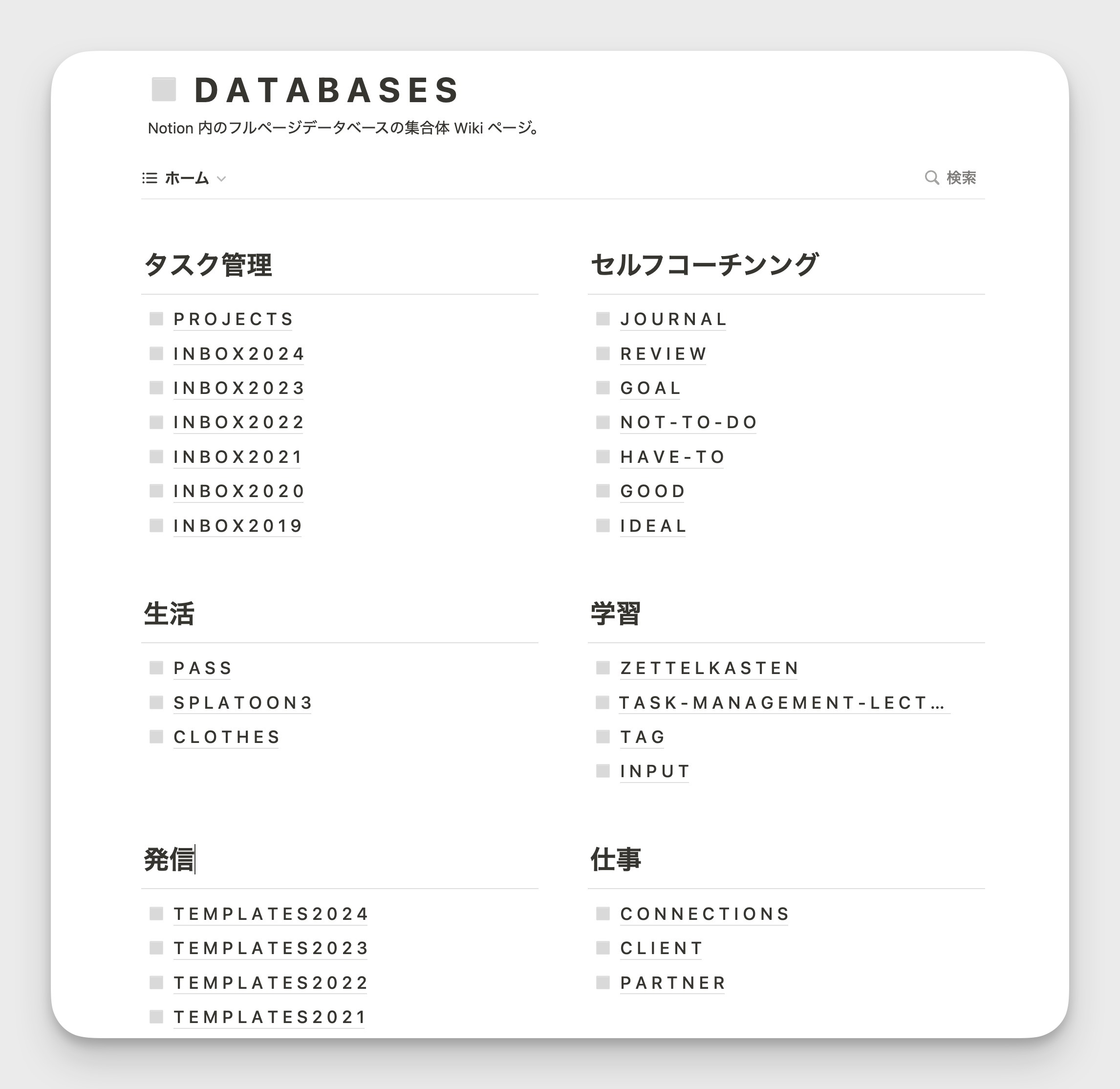Click the icon beside TEMPLATES2023
The width and height of the screenshot is (1120, 1089).
click(157, 948)
